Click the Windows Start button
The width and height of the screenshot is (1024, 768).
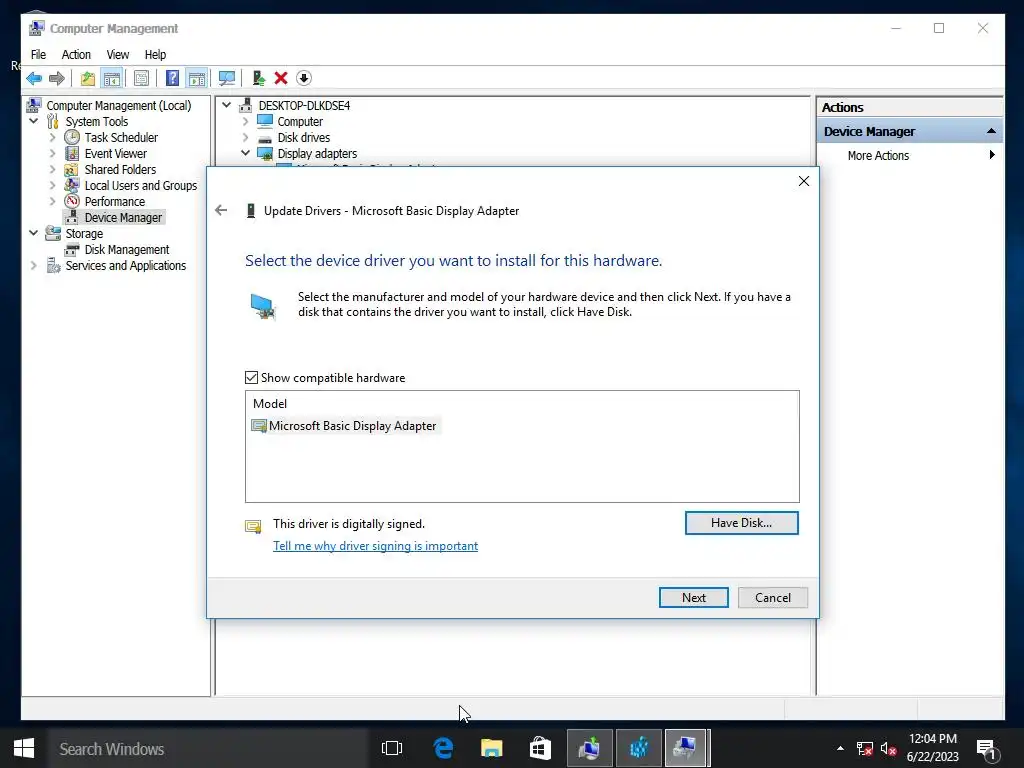pos(24,748)
